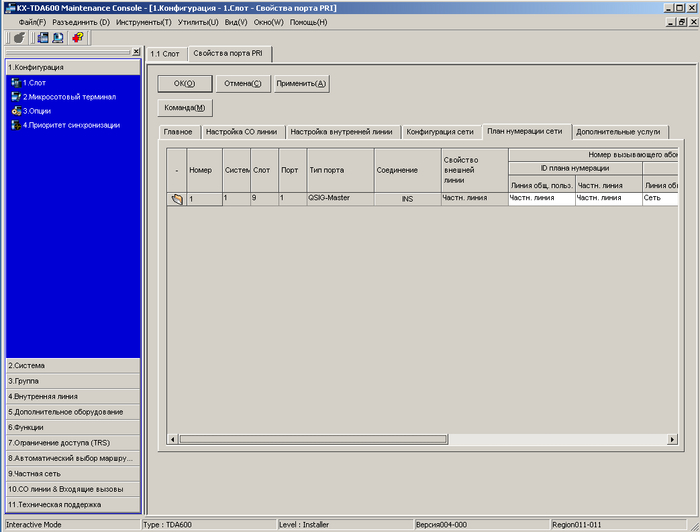Click the third toolbar icon with the blue screen

[x=57, y=37]
